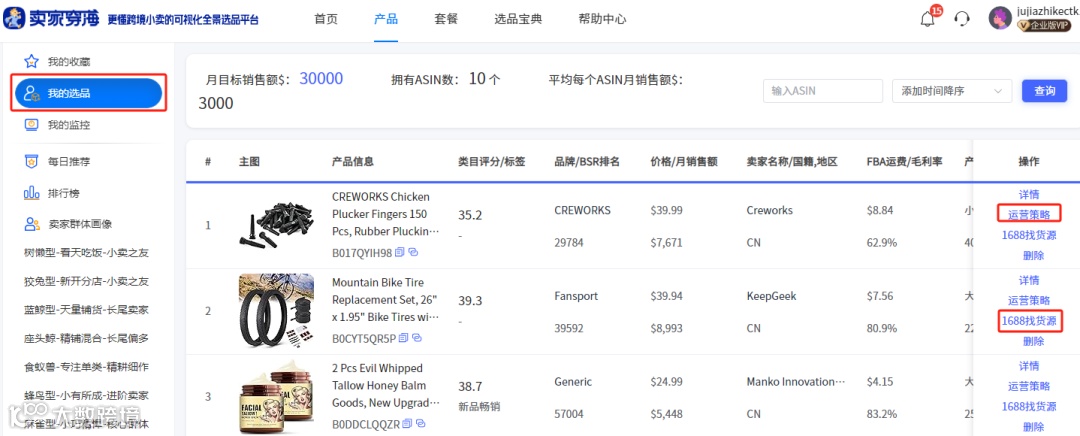The height and width of the screenshot is (436, 1080).
Task: Open the user avatar profile picture
Action: (1000, 19)
